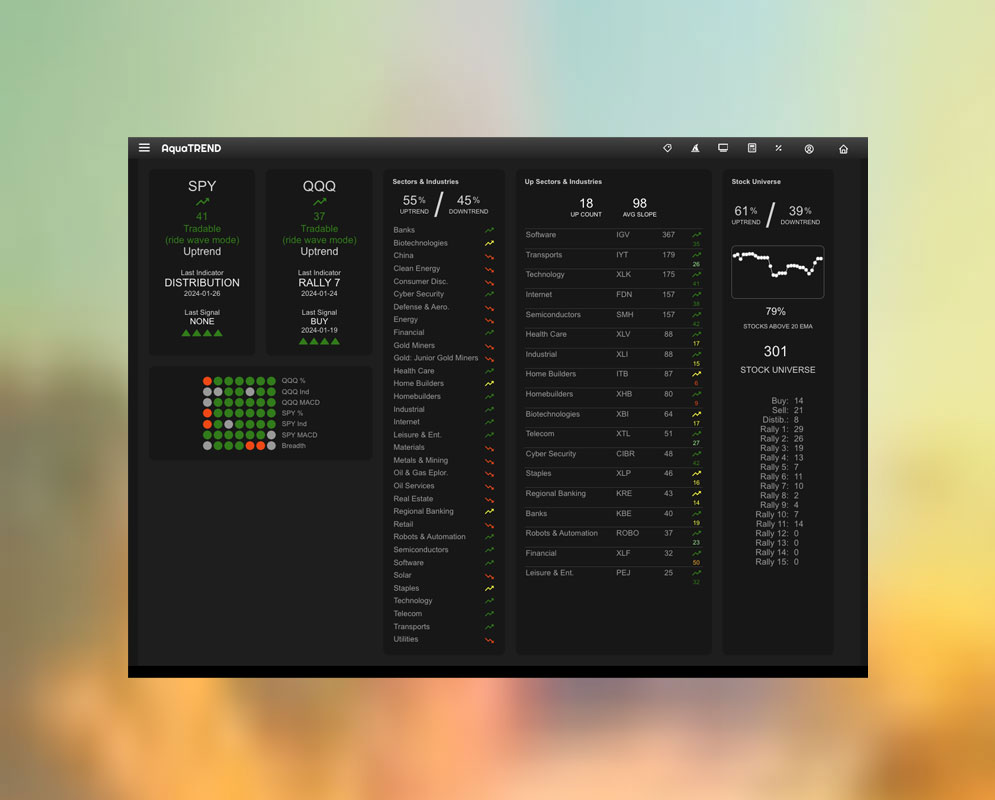This screenshot has width=995, height=800.
Task: Open the user account icon
Action: coord(809,149)
